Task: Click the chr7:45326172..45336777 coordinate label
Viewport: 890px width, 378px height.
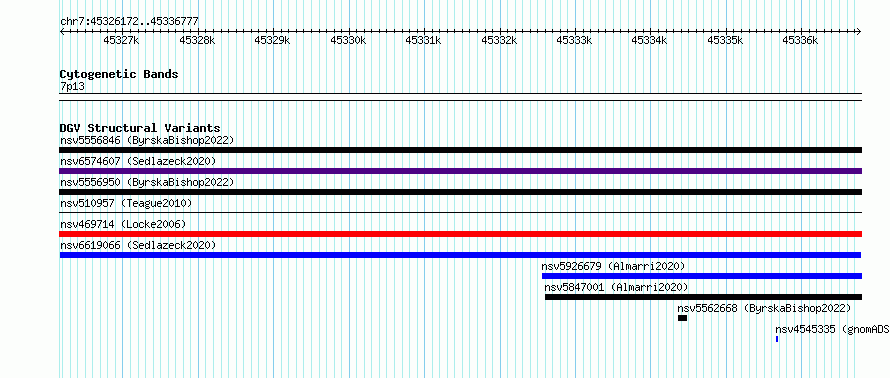Action: [x=129, y=21]
